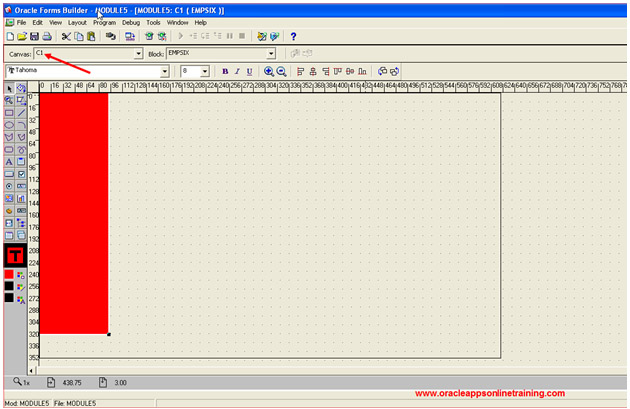630x409 pixels.
Task: Click the Cut scissors icon
Action: [66, 37]
